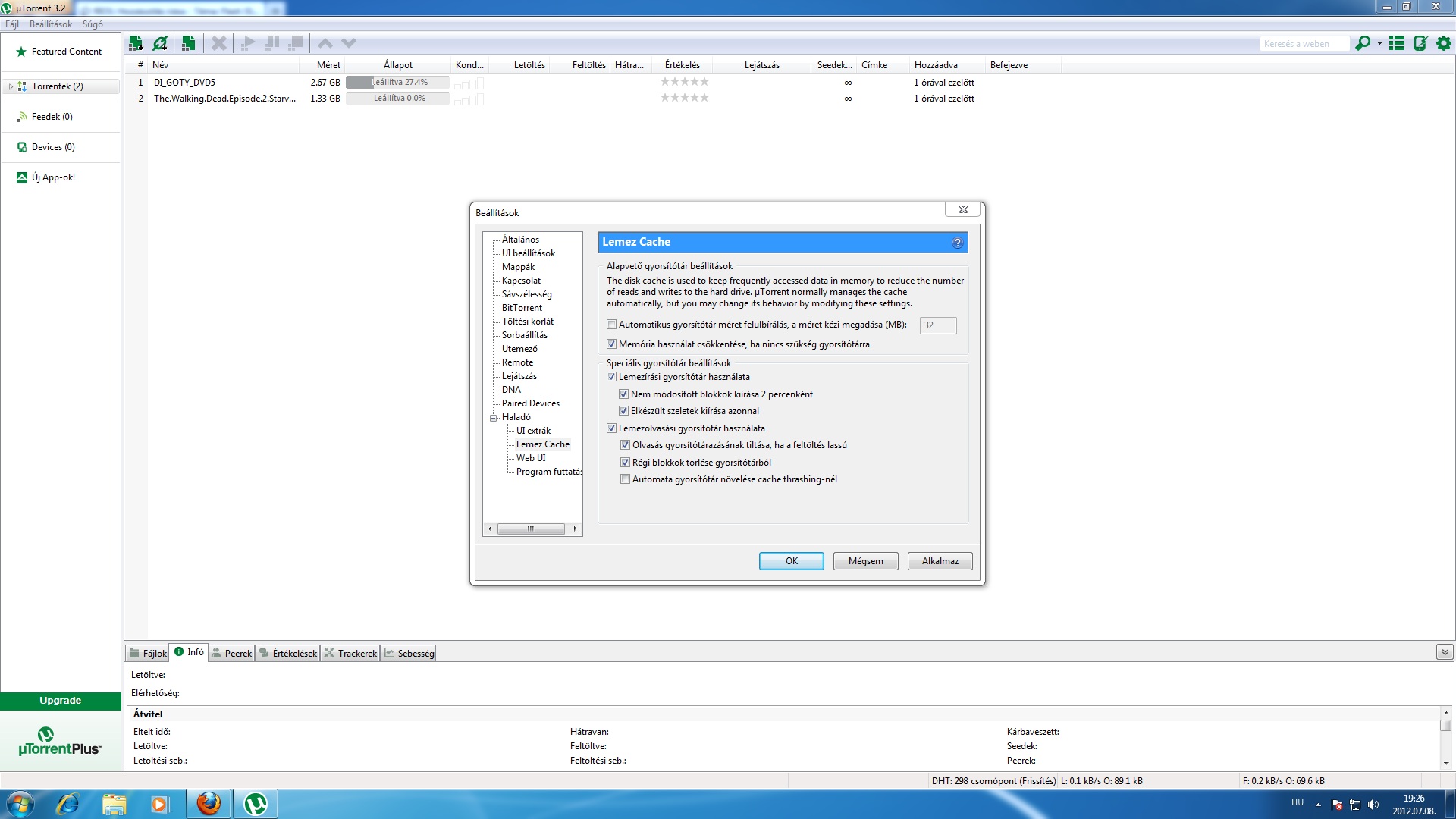1456x819 pixels.
Task: Open search engine dropdown arrow
Action: click(x=1379, y=43)
